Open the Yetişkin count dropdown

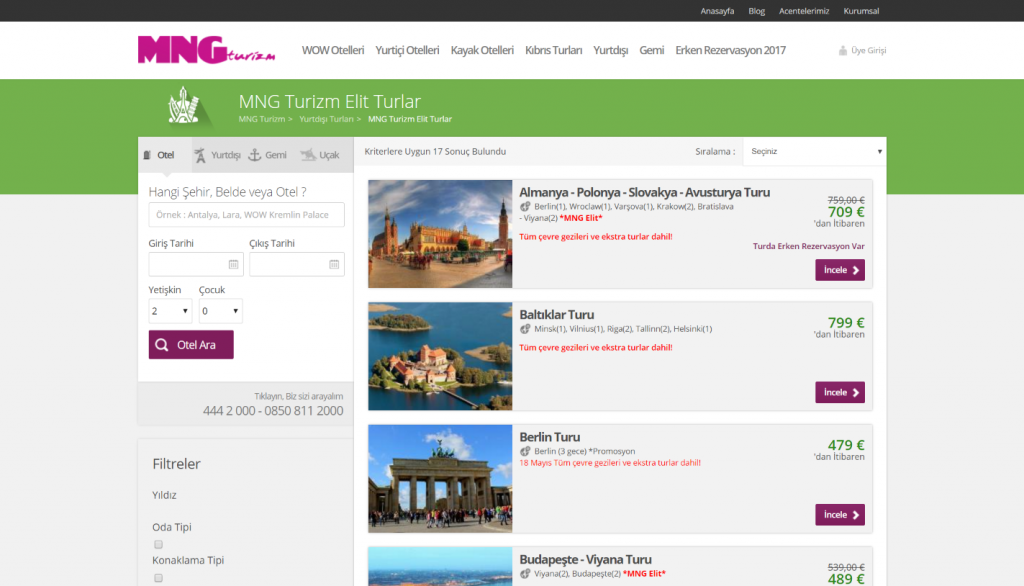pos(170,311)
